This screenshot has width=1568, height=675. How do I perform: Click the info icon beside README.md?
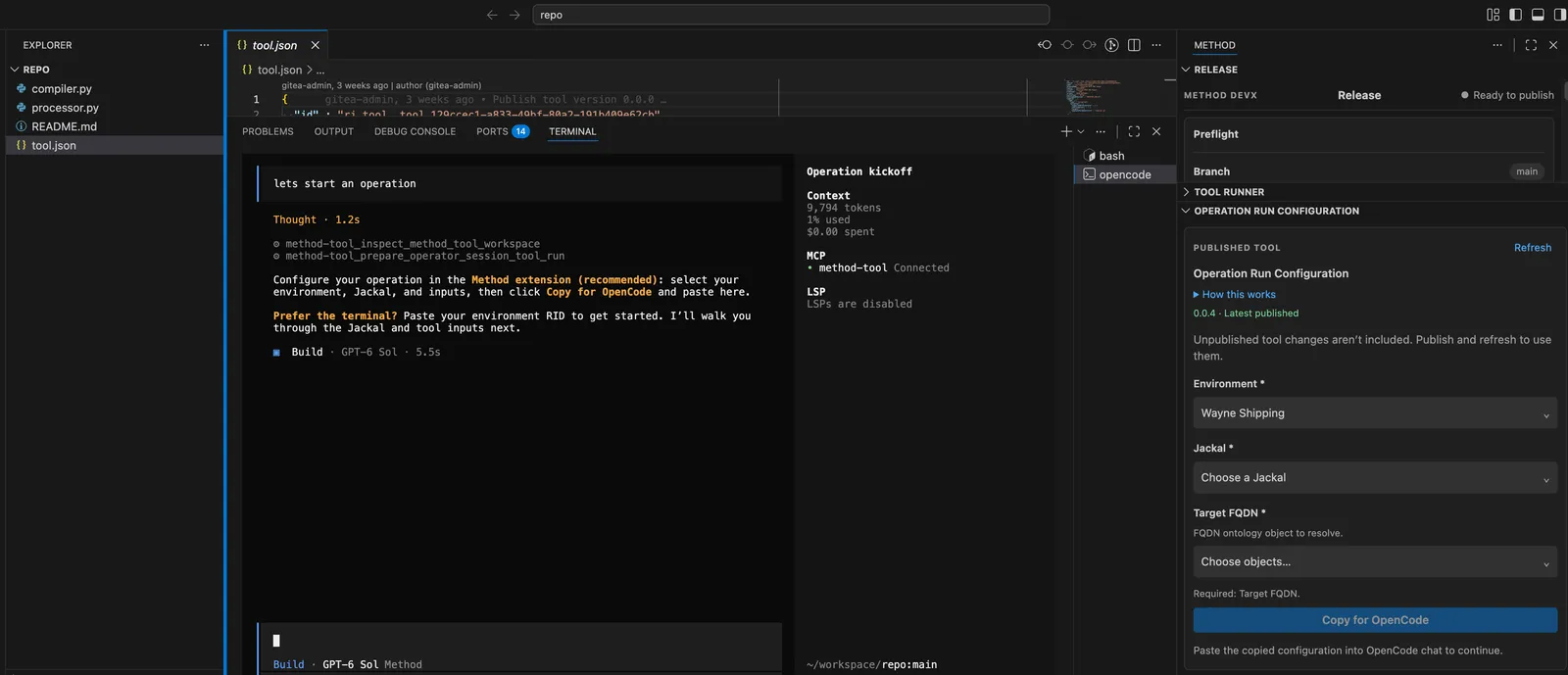(x=22, y=126)
